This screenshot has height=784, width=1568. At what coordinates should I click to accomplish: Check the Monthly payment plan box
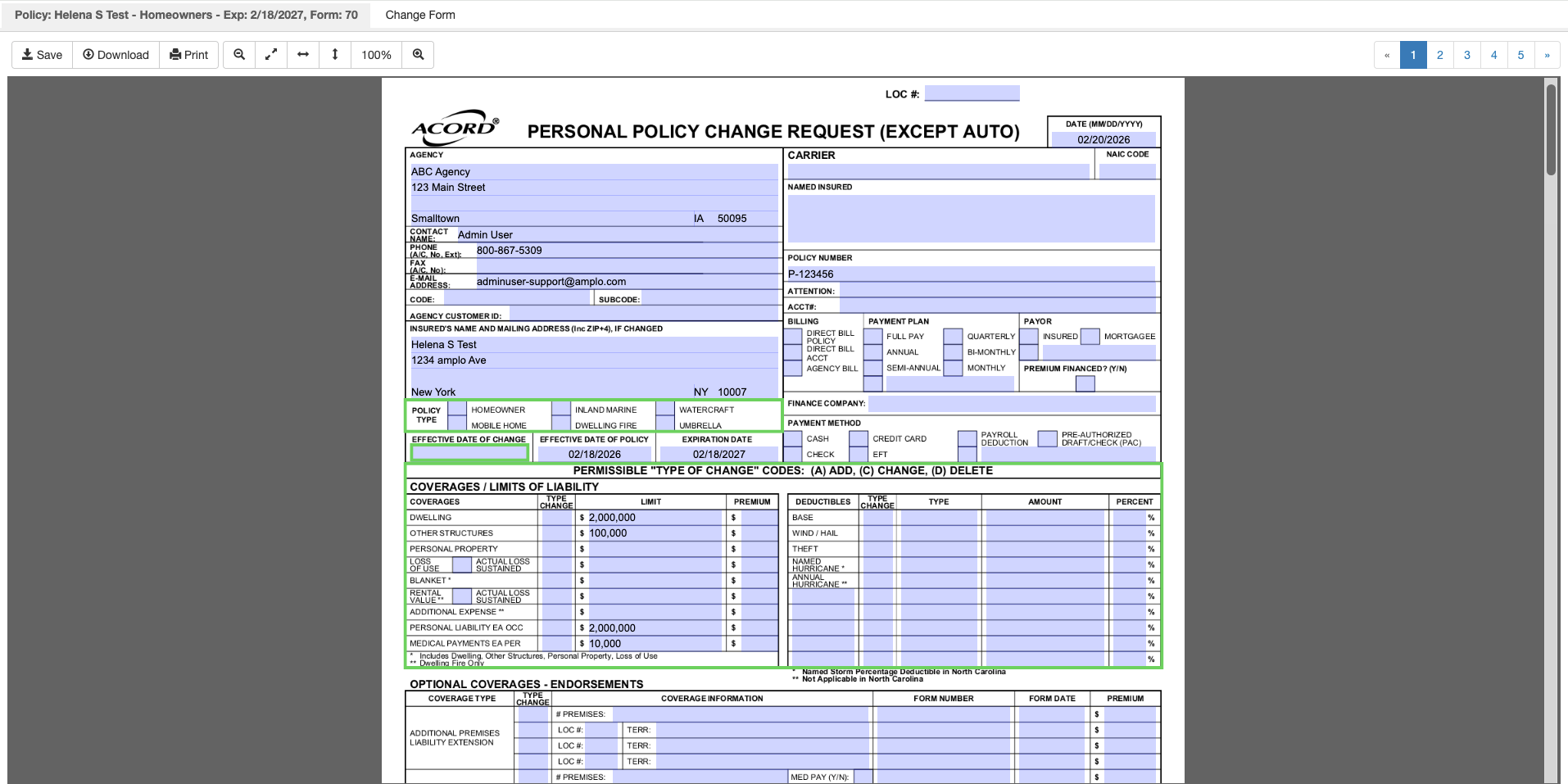pos(953,368)
